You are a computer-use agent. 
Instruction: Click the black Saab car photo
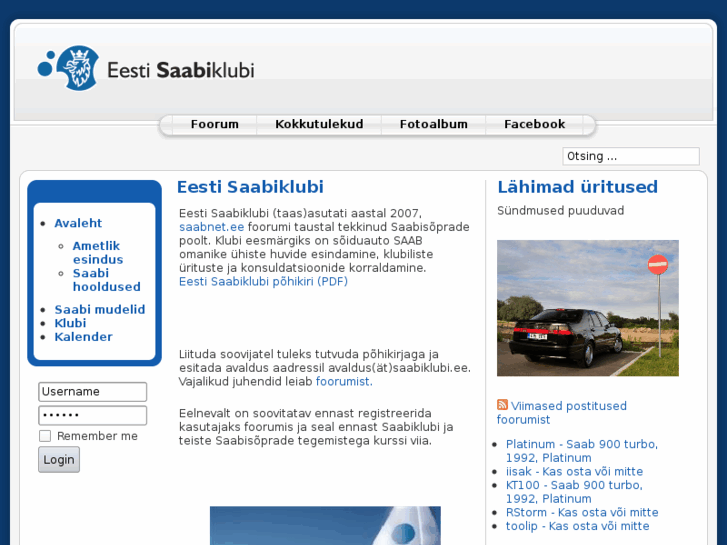point(588,308)
